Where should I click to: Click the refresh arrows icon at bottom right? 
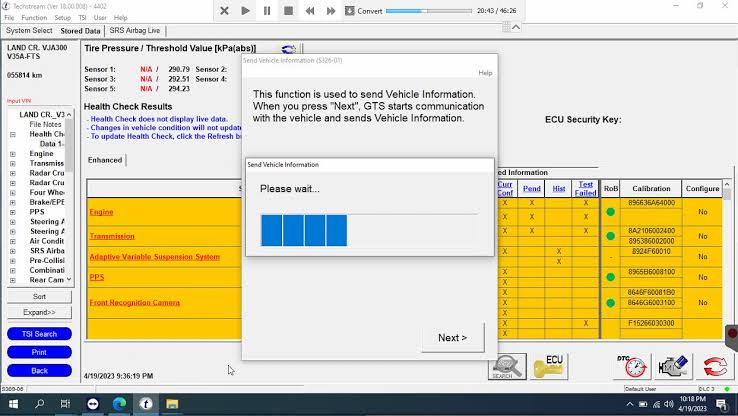pyautogui.click(x=714, y=367)
